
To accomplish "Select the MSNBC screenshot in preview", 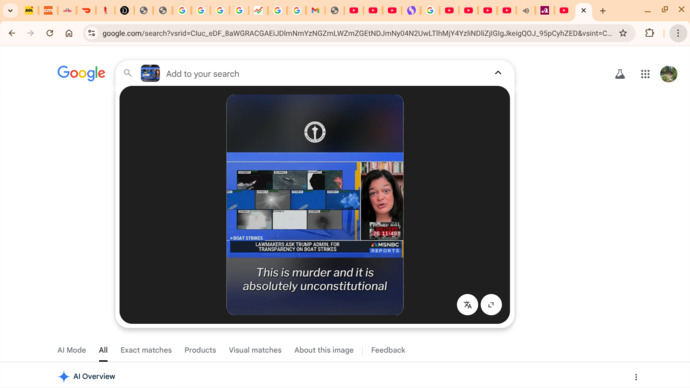I will point(315,205).
